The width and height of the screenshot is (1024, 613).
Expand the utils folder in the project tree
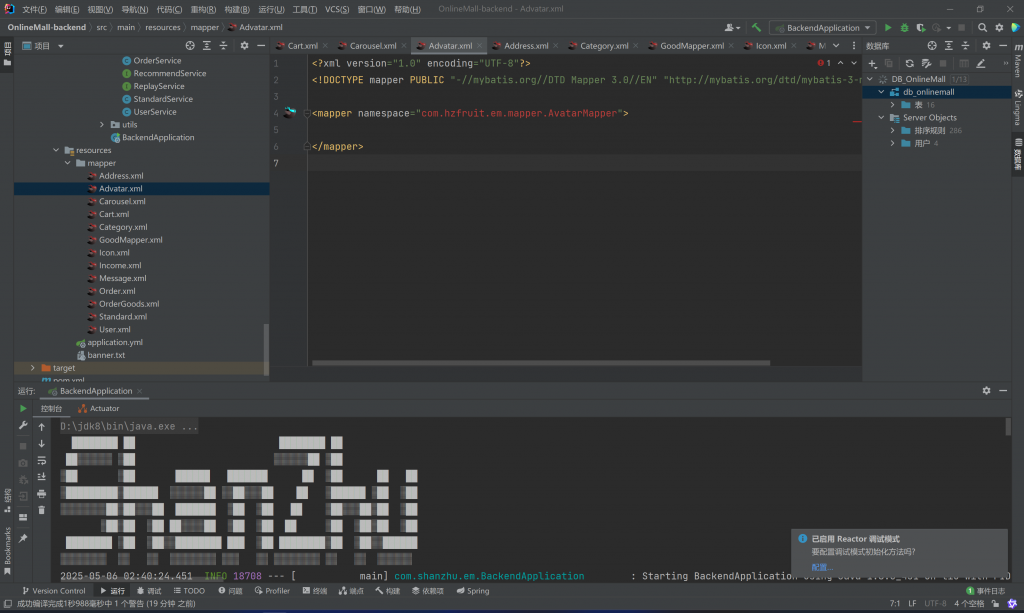click(102, 125)
